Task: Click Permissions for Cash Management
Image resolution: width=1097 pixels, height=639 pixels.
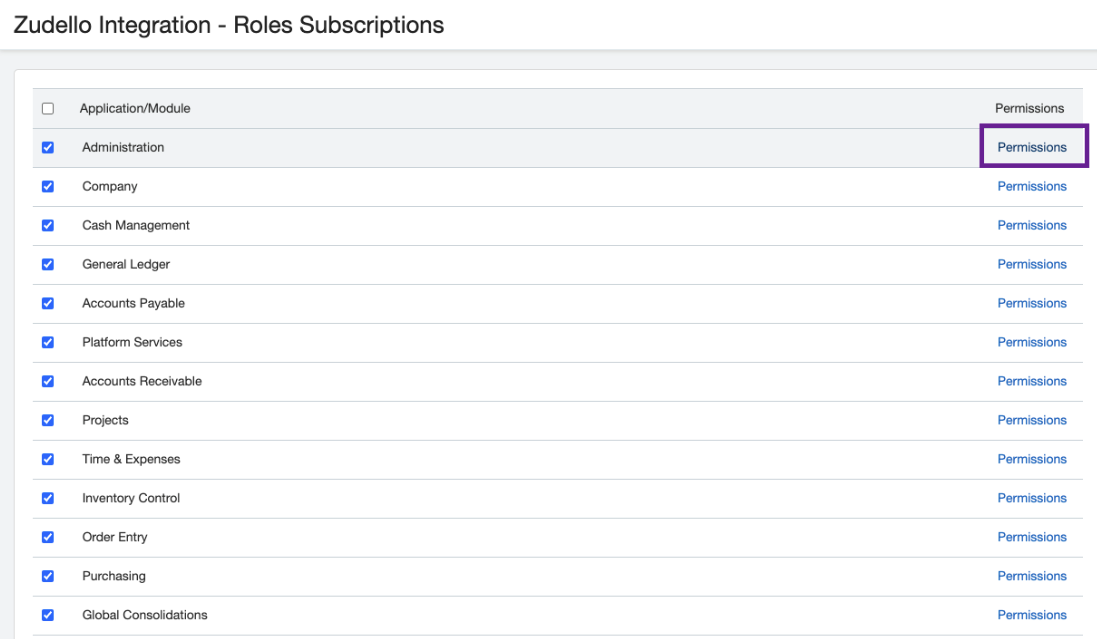Action: 1032,226
